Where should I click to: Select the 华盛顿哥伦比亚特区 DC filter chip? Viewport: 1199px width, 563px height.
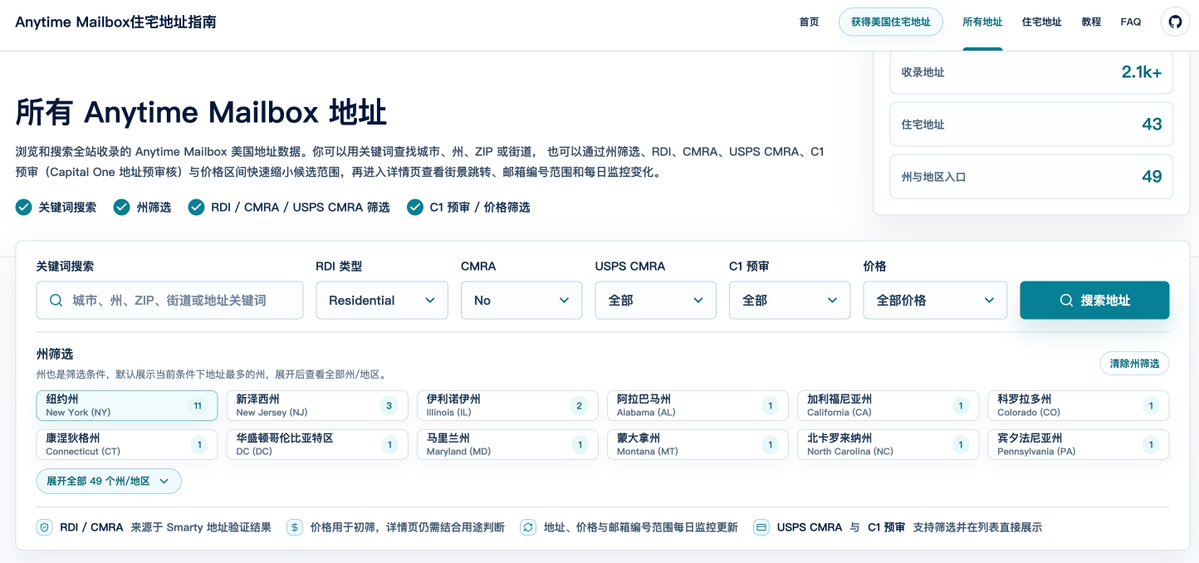pos(317,444)
